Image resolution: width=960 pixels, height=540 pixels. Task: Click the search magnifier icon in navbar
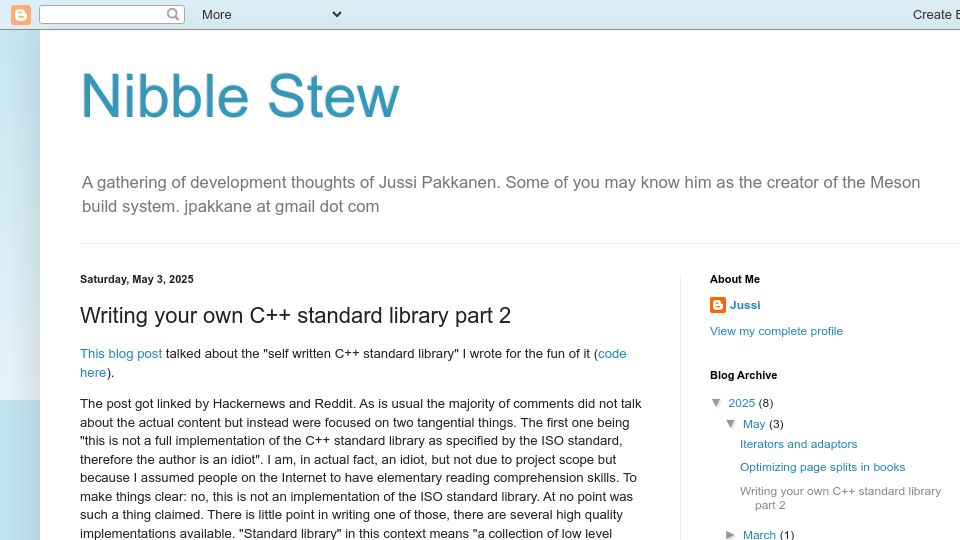click(173, 14)
